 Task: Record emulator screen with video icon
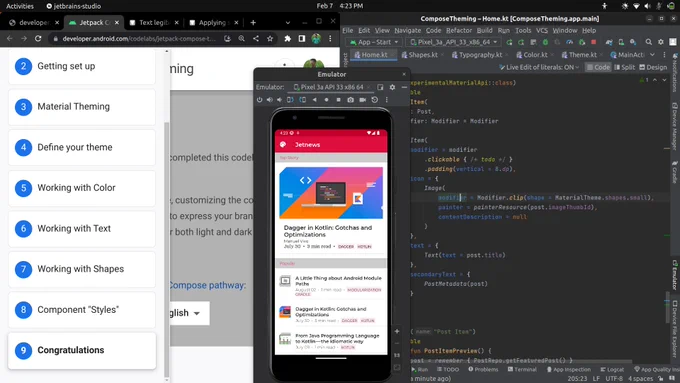363,100
